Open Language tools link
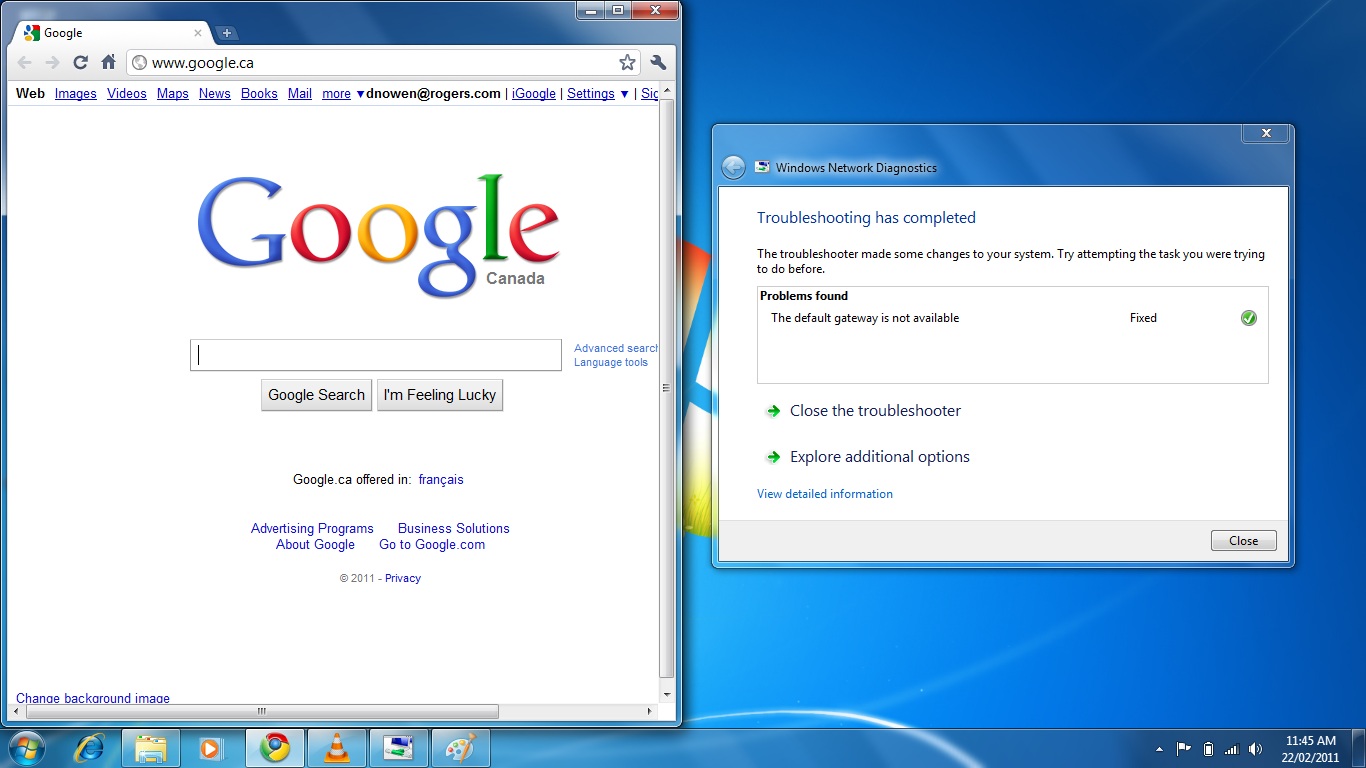The image size is (1366, 768). [x=611, y=362]
